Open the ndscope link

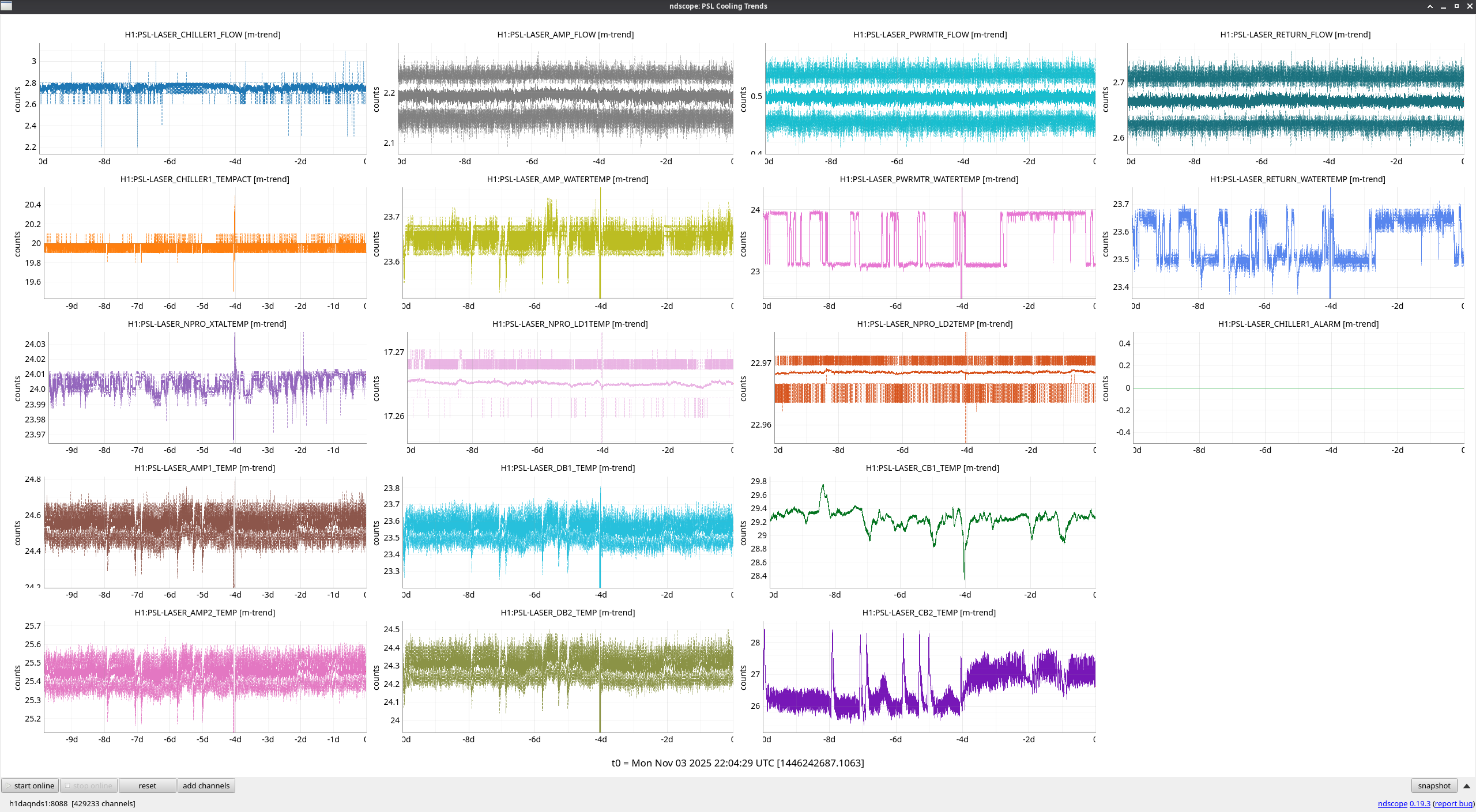[x=1392, y=803]
